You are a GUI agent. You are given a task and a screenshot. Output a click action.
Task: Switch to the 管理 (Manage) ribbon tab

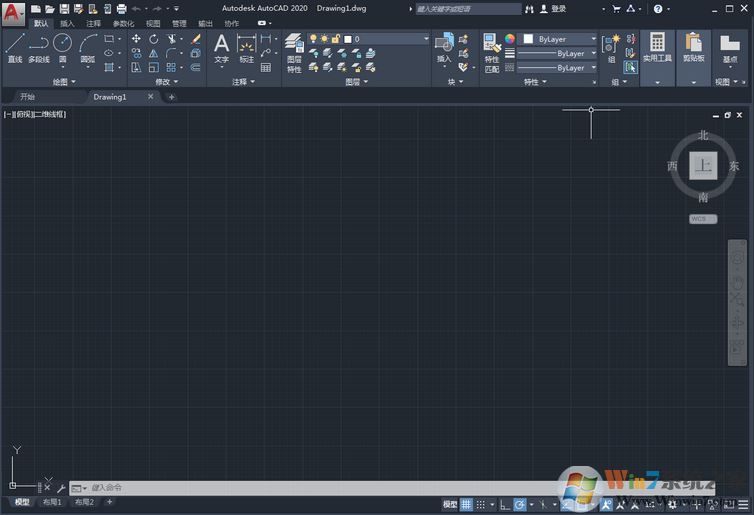click(179, 23)
